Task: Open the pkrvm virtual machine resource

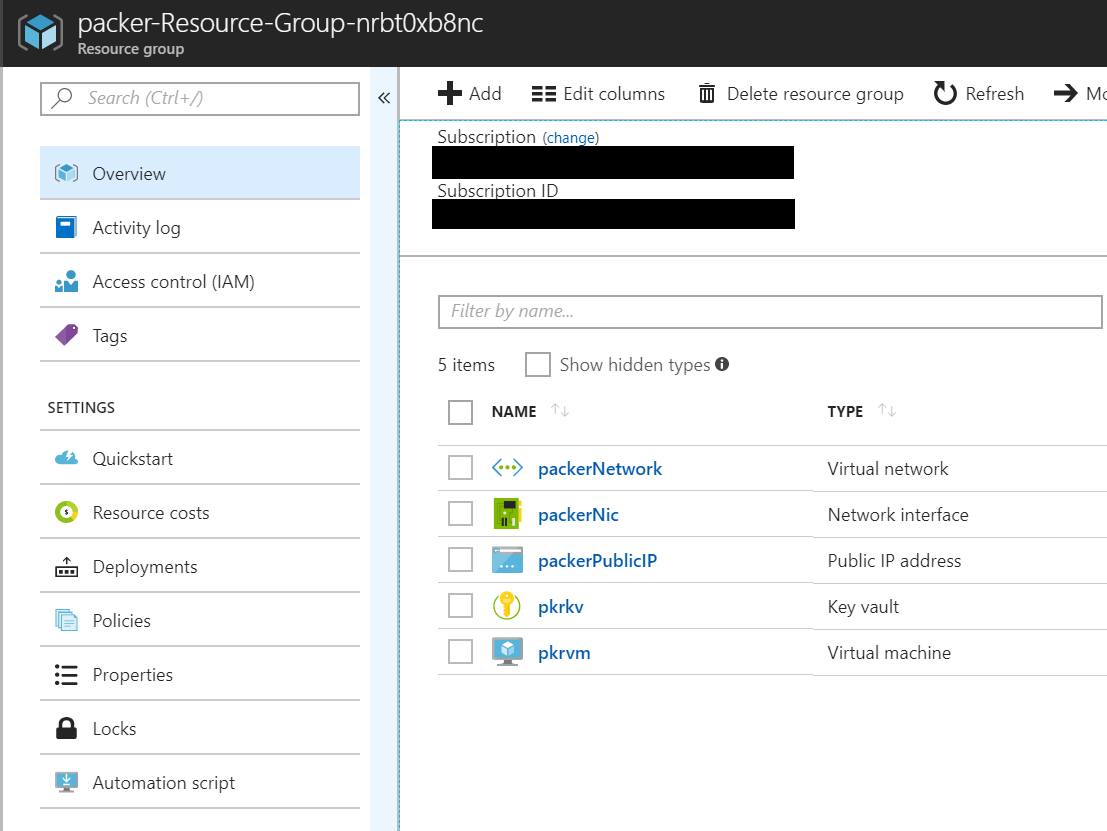Action: pos(564,652)
